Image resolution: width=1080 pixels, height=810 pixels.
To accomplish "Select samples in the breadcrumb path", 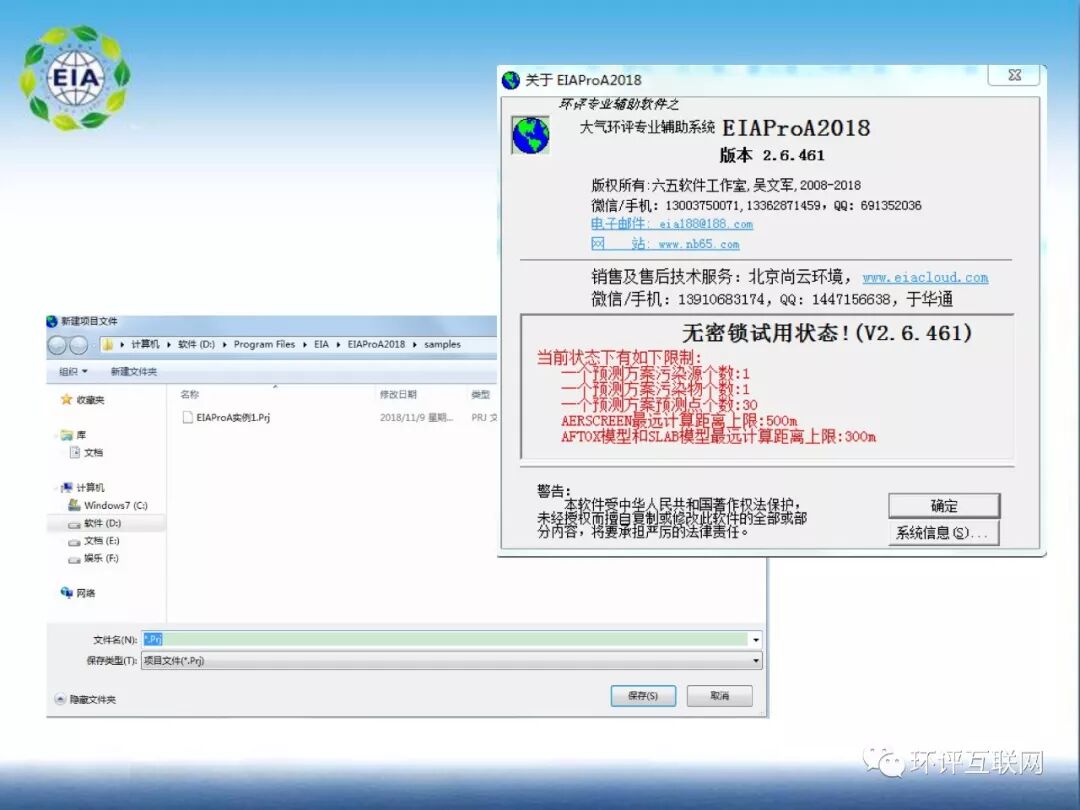I will (442, 344).
